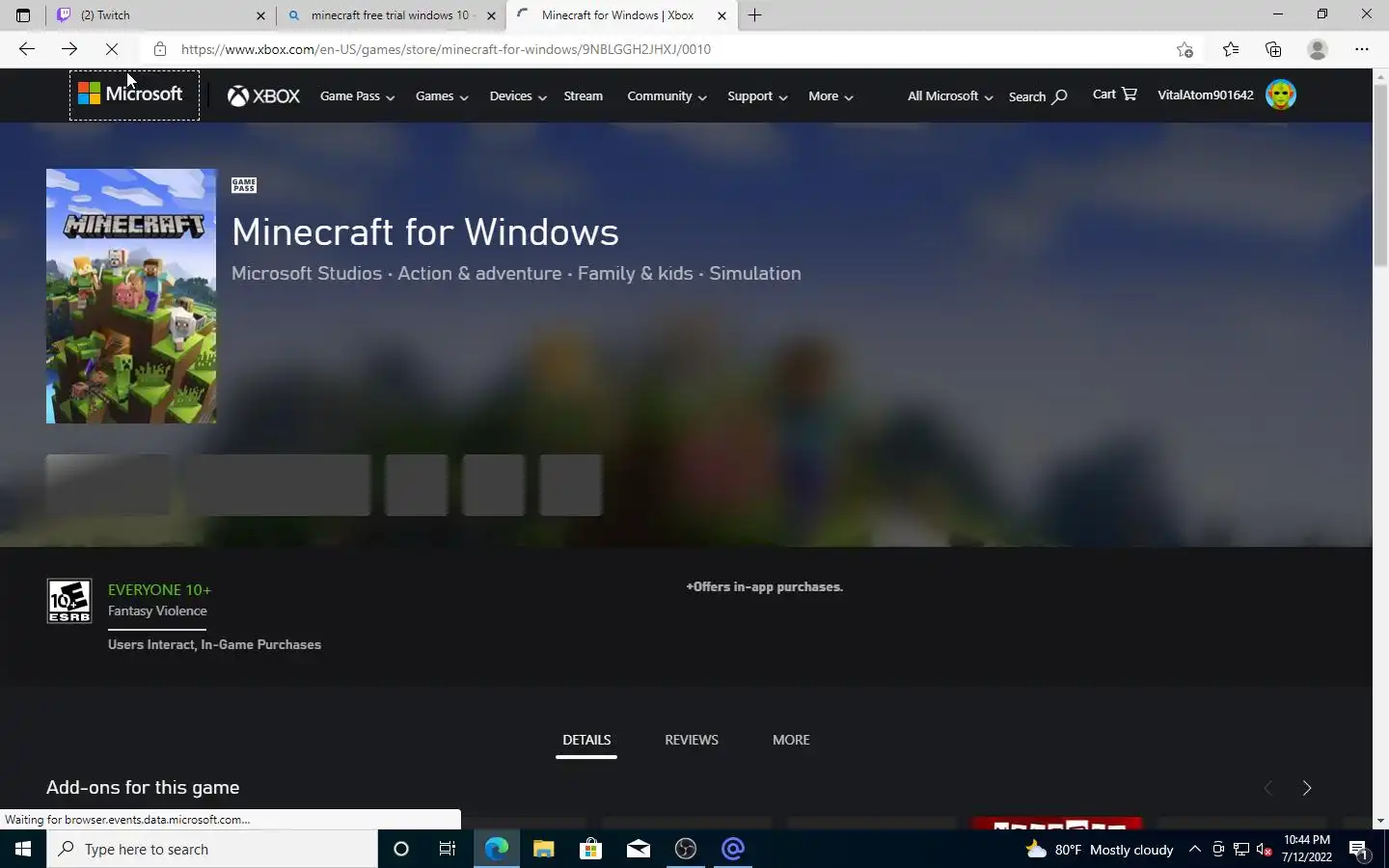Screen dimensions: 1389x868
Task: Select the DETAILS tab
Action: [x=586, y=740]
